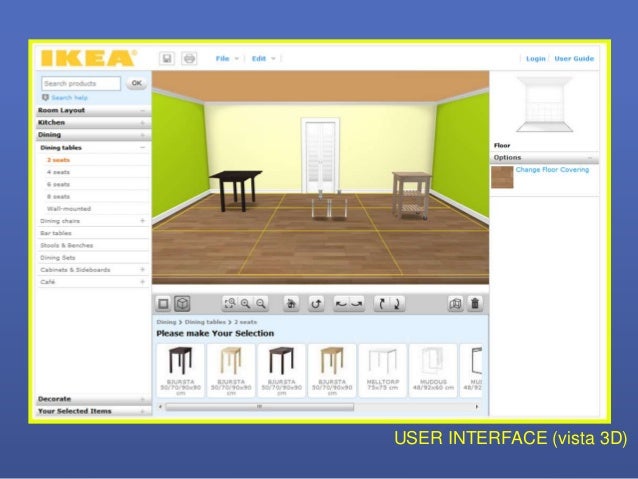Expand the Café subcategory

point(142,282)
